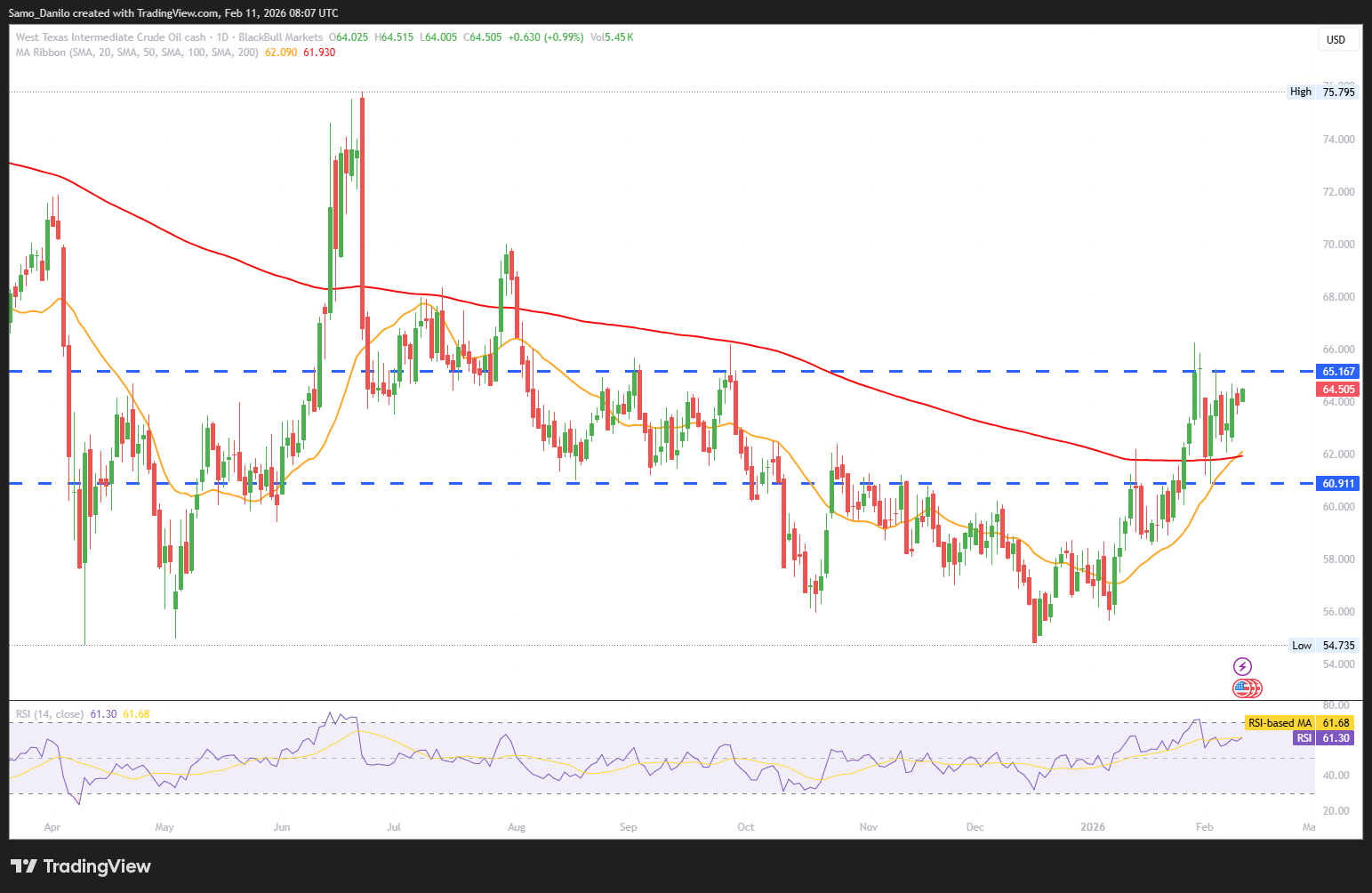Click the TradingView logo in the footer
1372x893 pixels.
pyautogui.click(x=80, y=866)
